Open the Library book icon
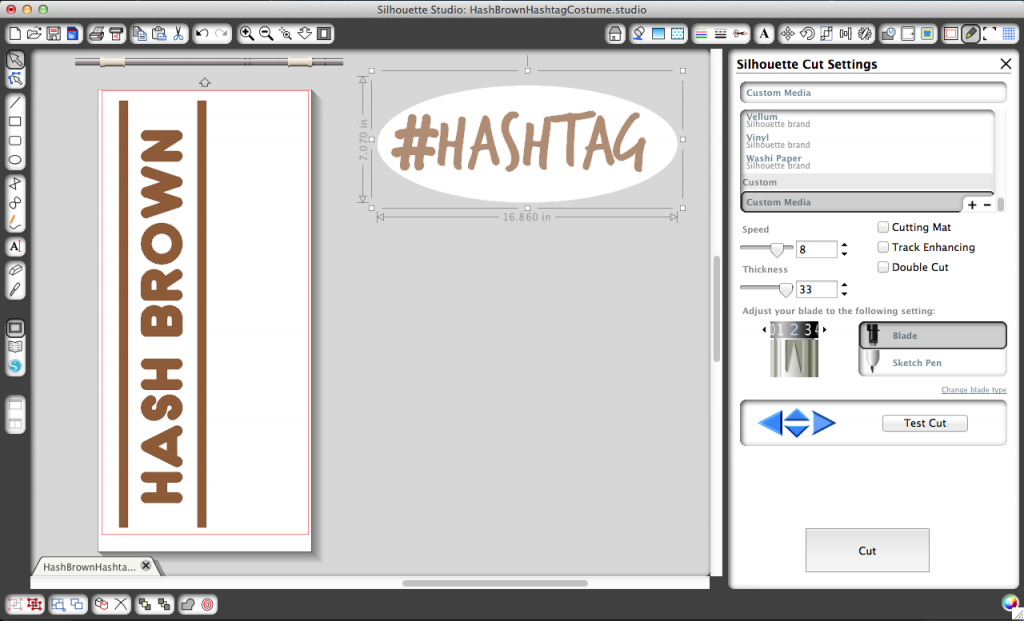1024x621 pixels. pyautogui.click(x=15, y=347)
